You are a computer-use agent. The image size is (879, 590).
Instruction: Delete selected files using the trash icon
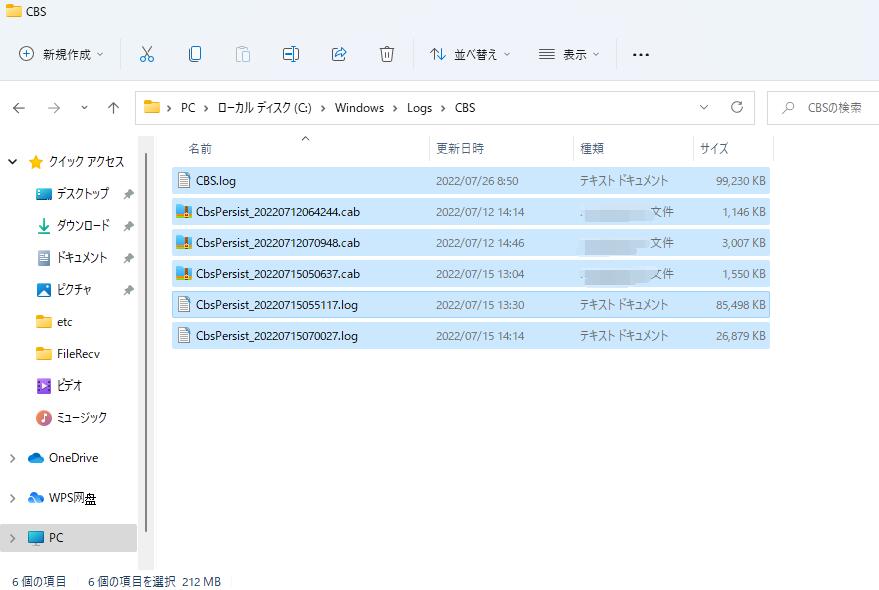click(x=387, y=54)
